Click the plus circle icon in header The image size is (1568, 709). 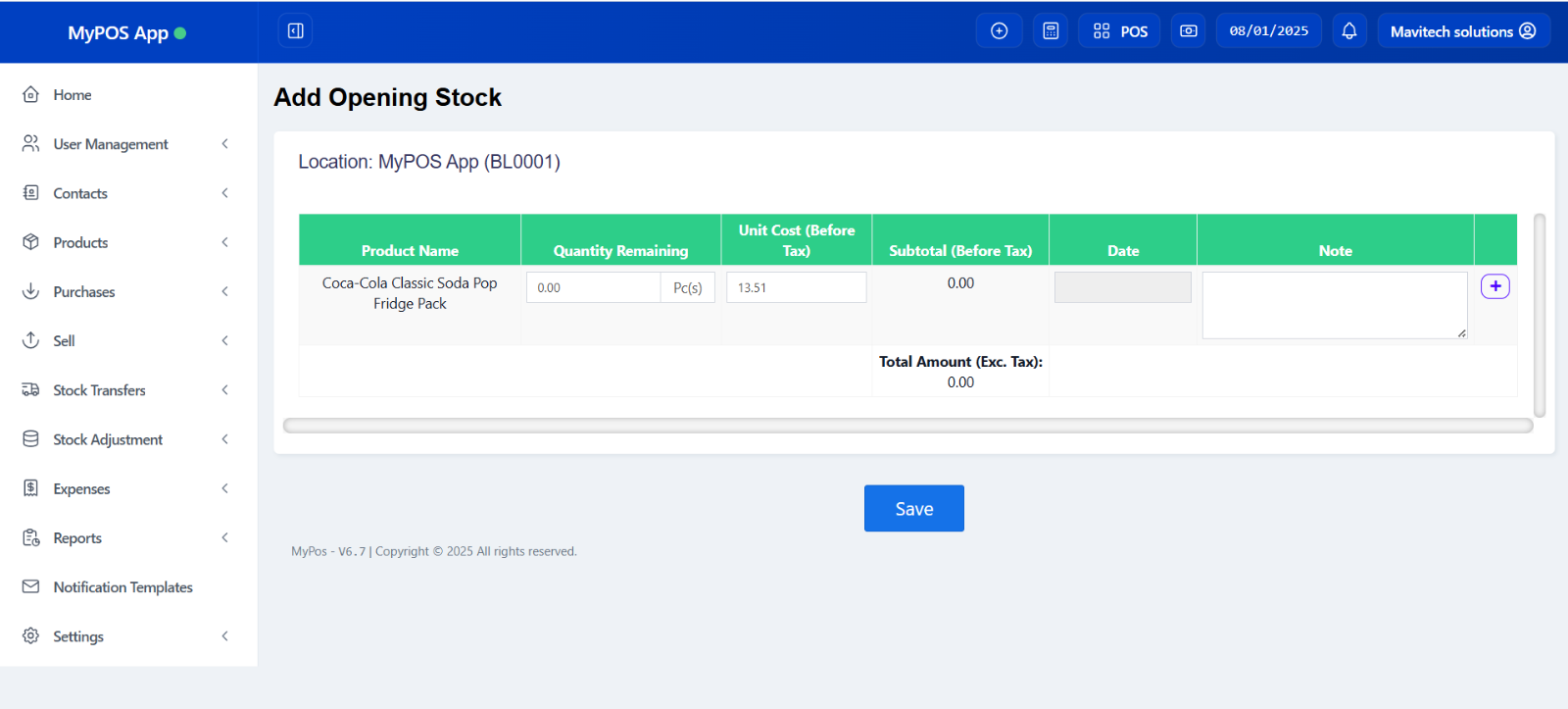click(999, 31)
